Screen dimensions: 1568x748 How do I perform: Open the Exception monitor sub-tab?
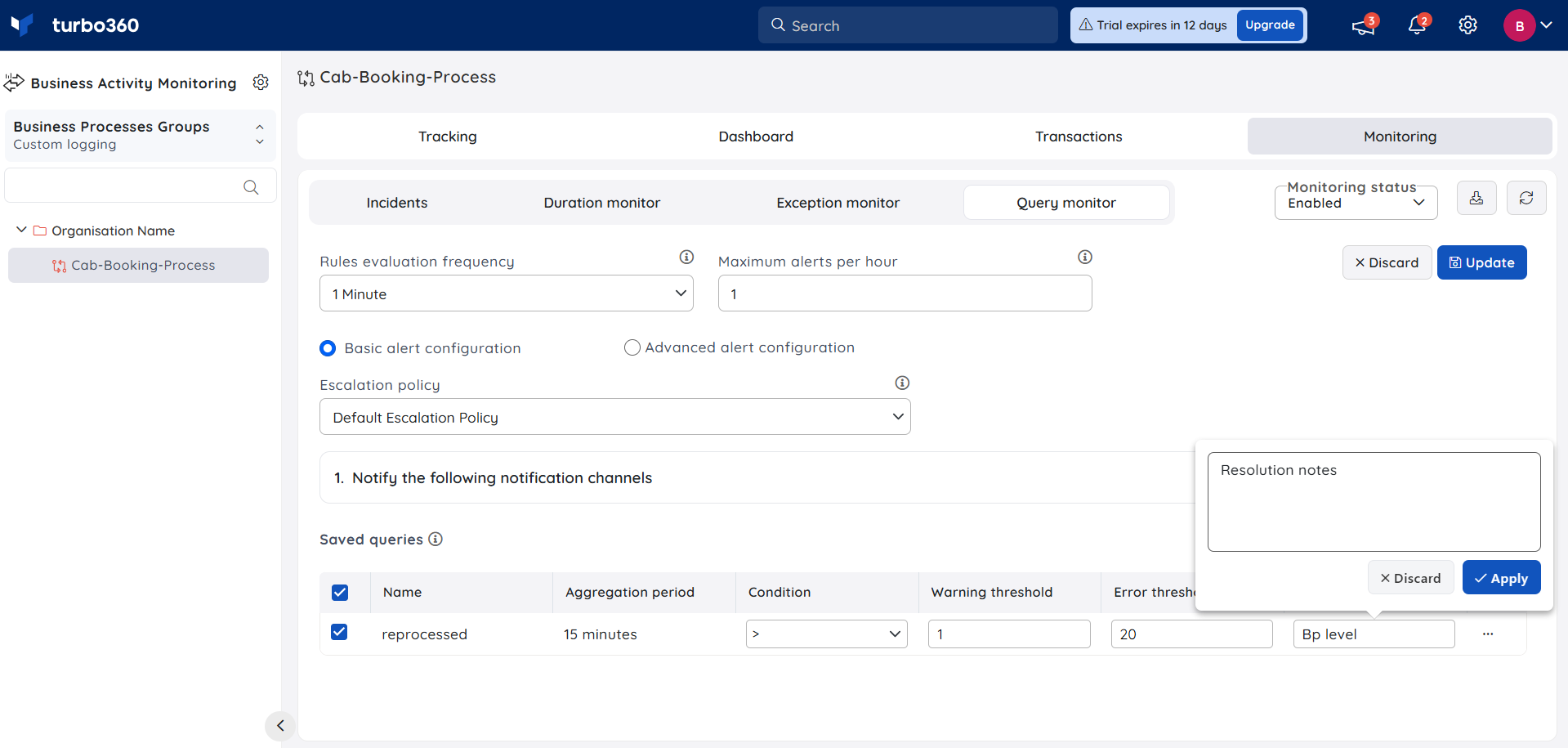pyautogui.click(x=838, y=203)
